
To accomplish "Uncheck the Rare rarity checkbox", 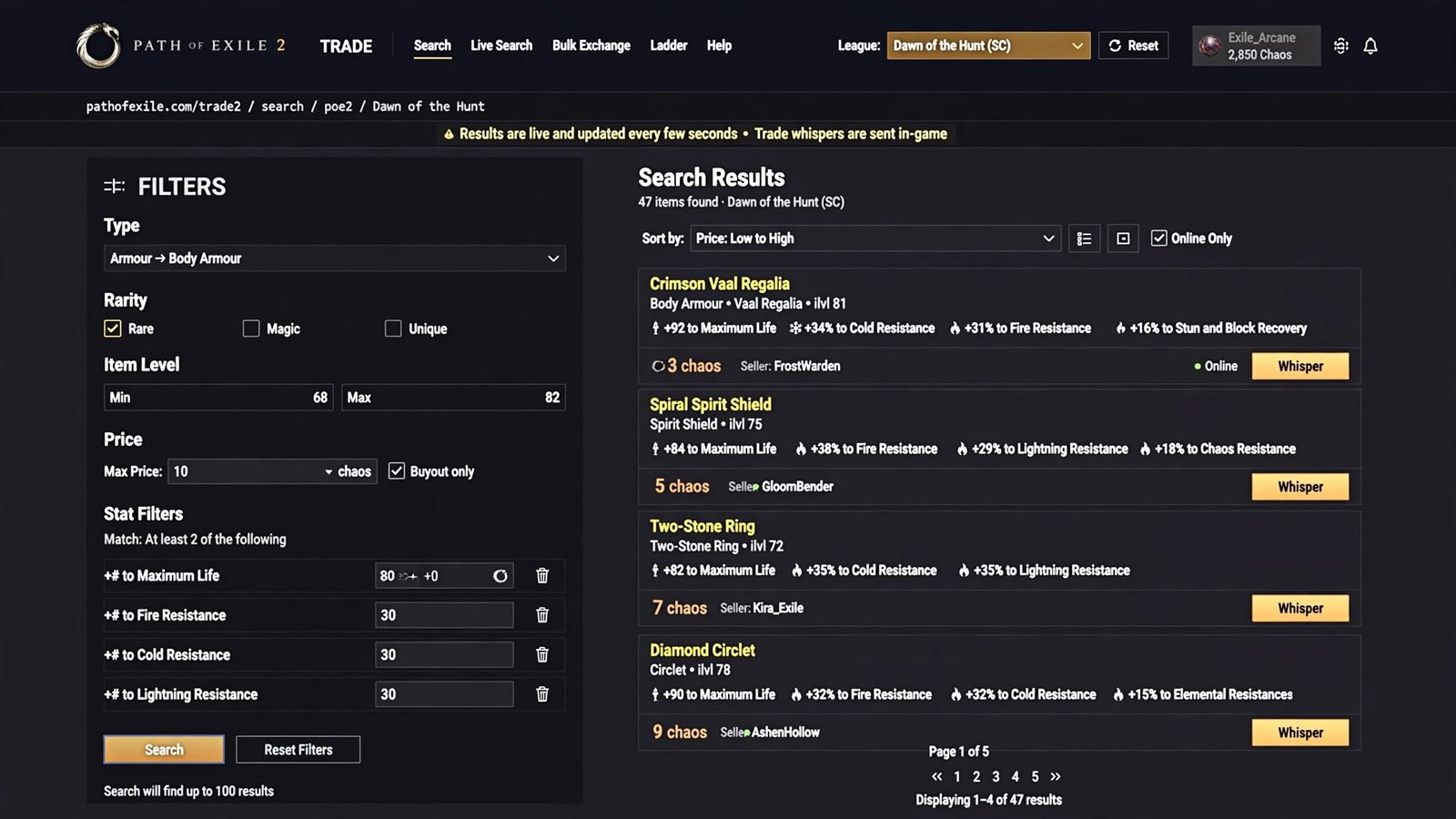I will pyautogui.click(x=113, y=329).
